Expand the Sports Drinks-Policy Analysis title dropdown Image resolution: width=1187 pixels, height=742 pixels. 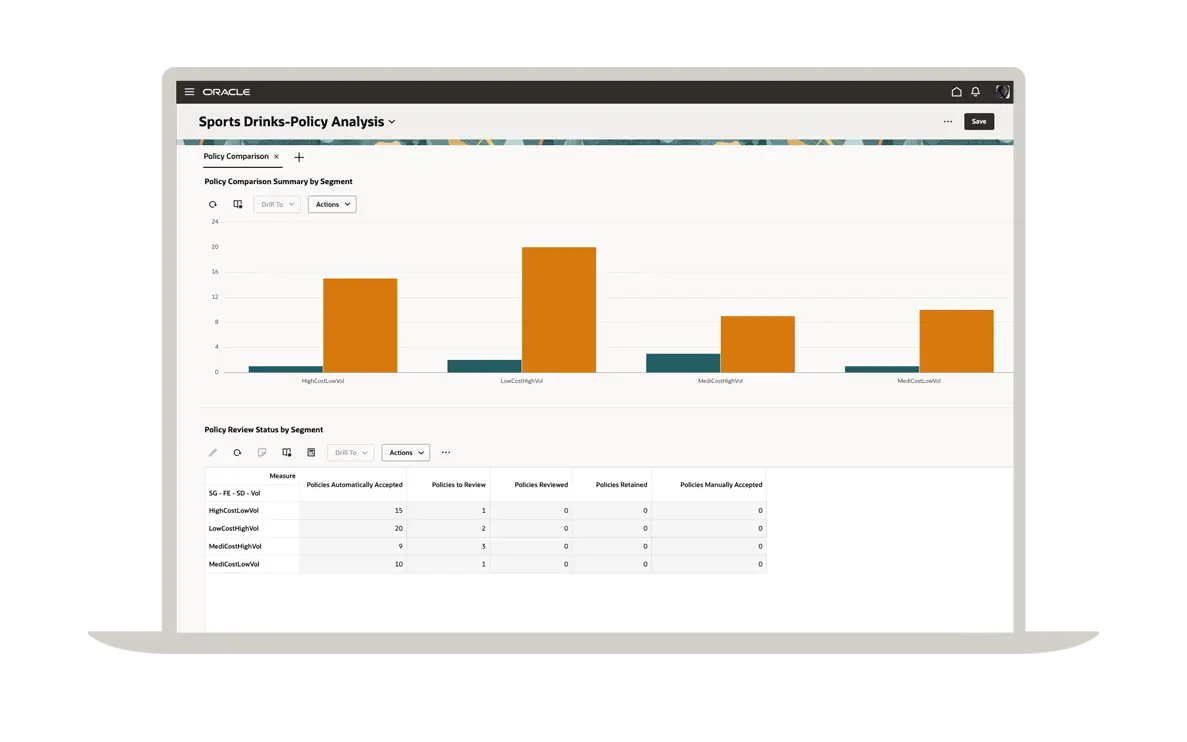[x=392, y=122]
